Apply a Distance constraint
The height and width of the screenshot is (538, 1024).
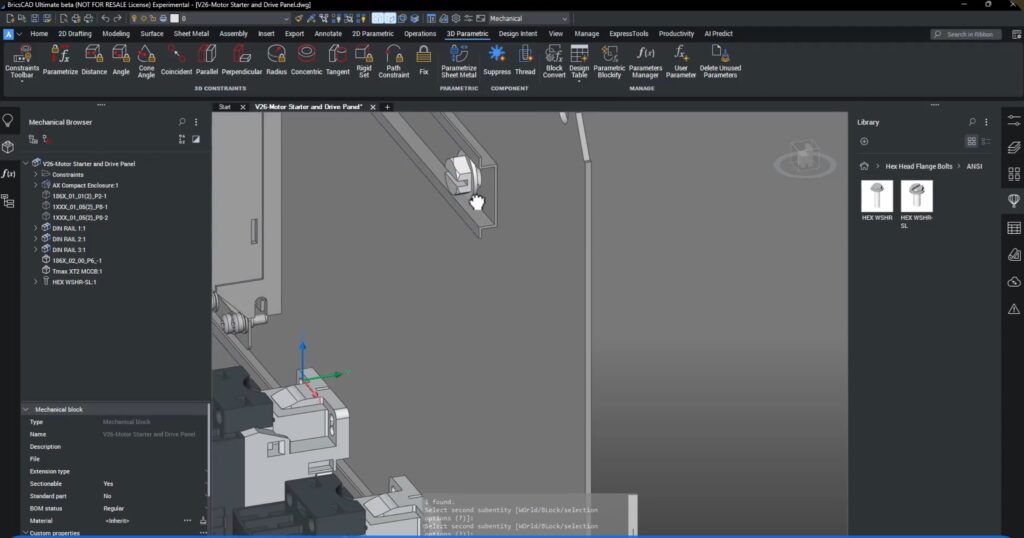pyautogui.click(x=94, y=60)
